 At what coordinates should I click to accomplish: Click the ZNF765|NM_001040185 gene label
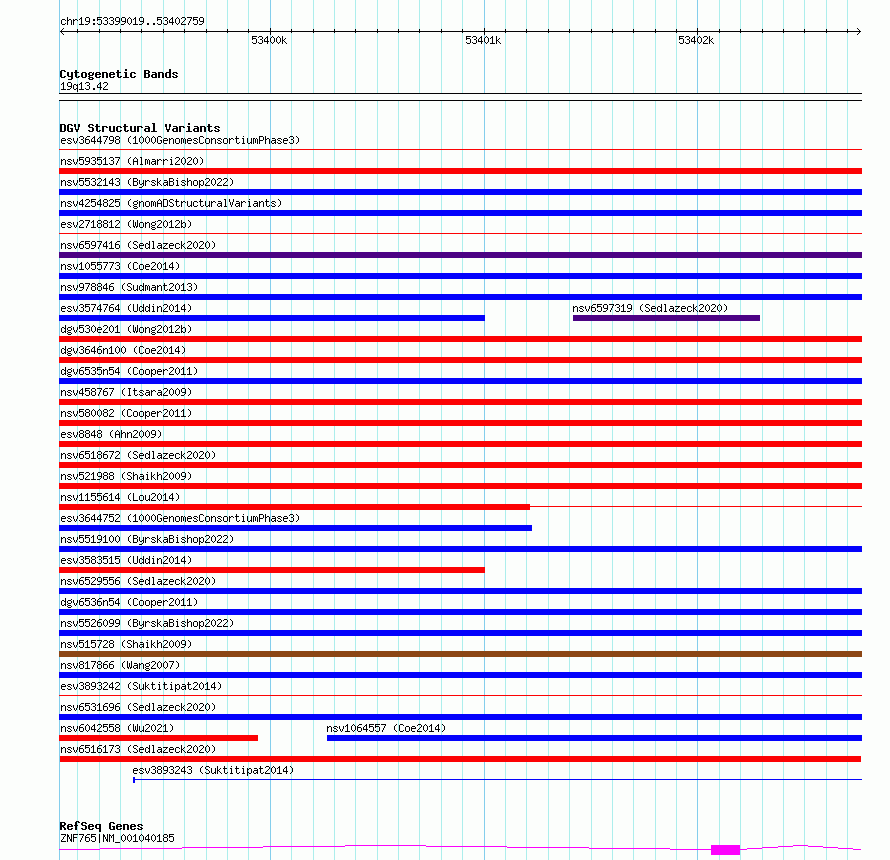(x=117, y=838)
